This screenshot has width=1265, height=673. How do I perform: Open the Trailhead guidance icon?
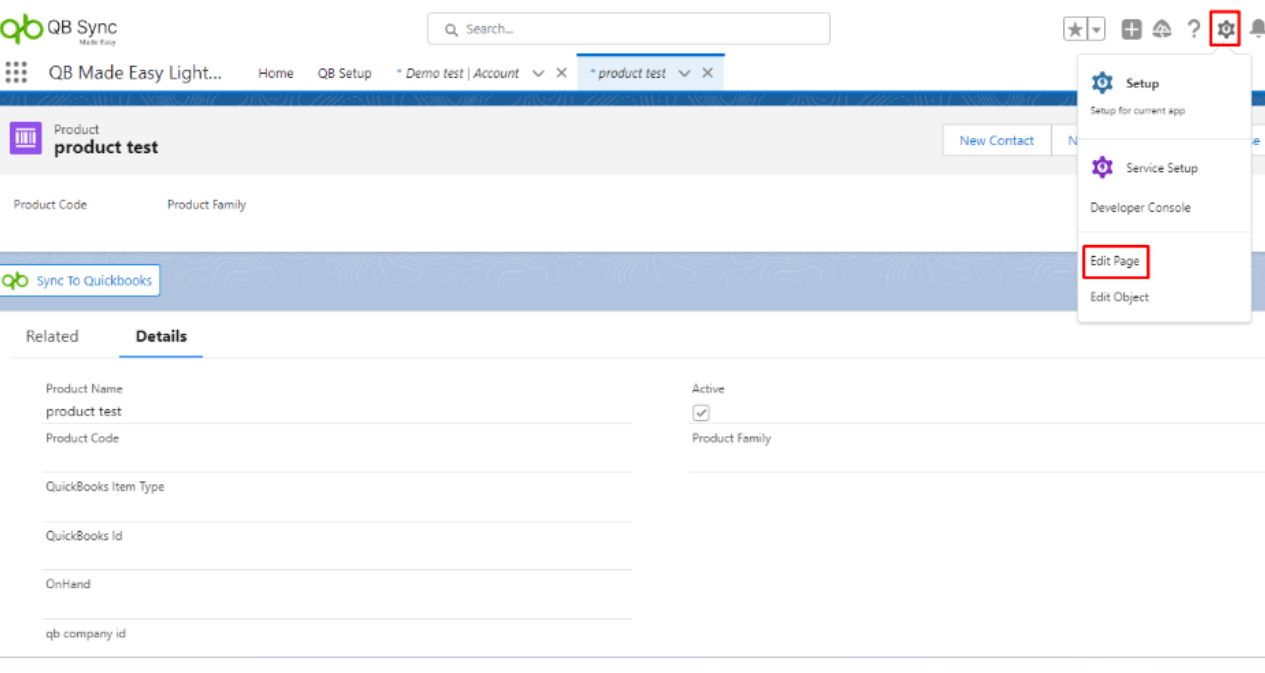click(x=1162, y=30)
